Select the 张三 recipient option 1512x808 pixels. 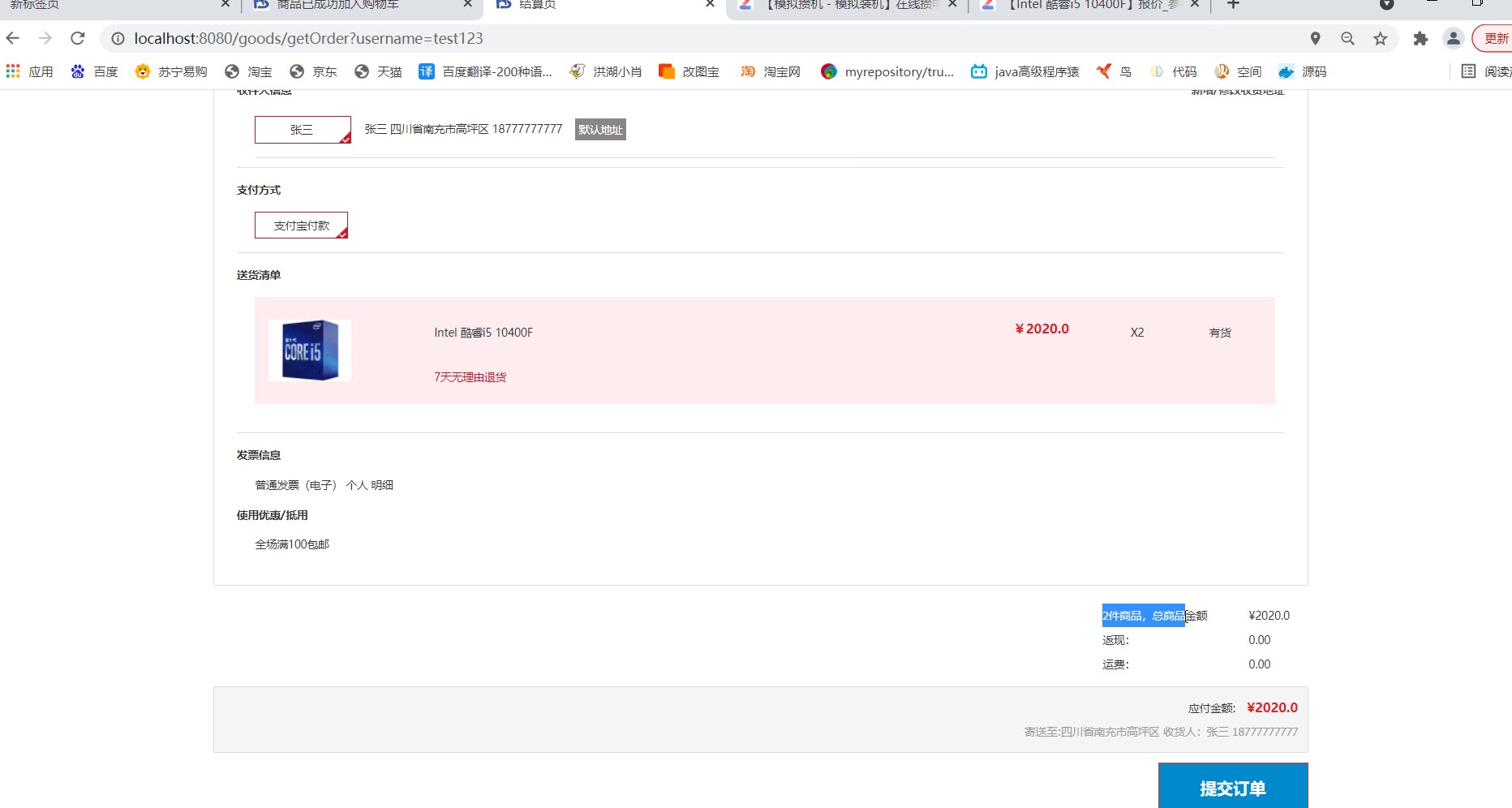[x=303, y=130]
